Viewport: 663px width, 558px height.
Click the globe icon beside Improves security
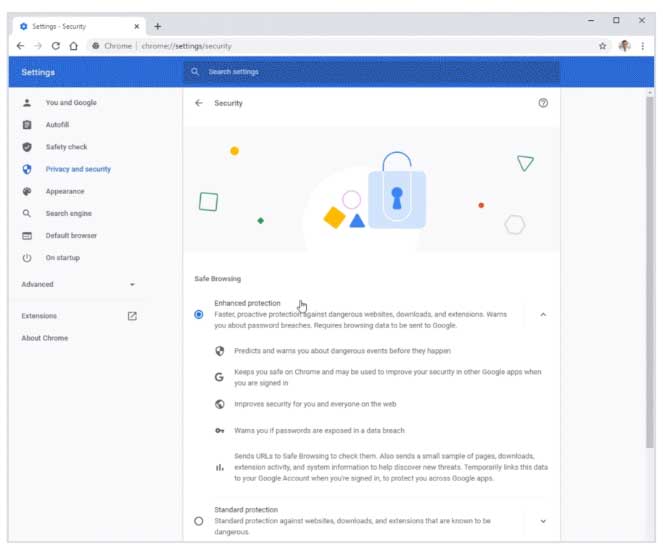(219, 404)
